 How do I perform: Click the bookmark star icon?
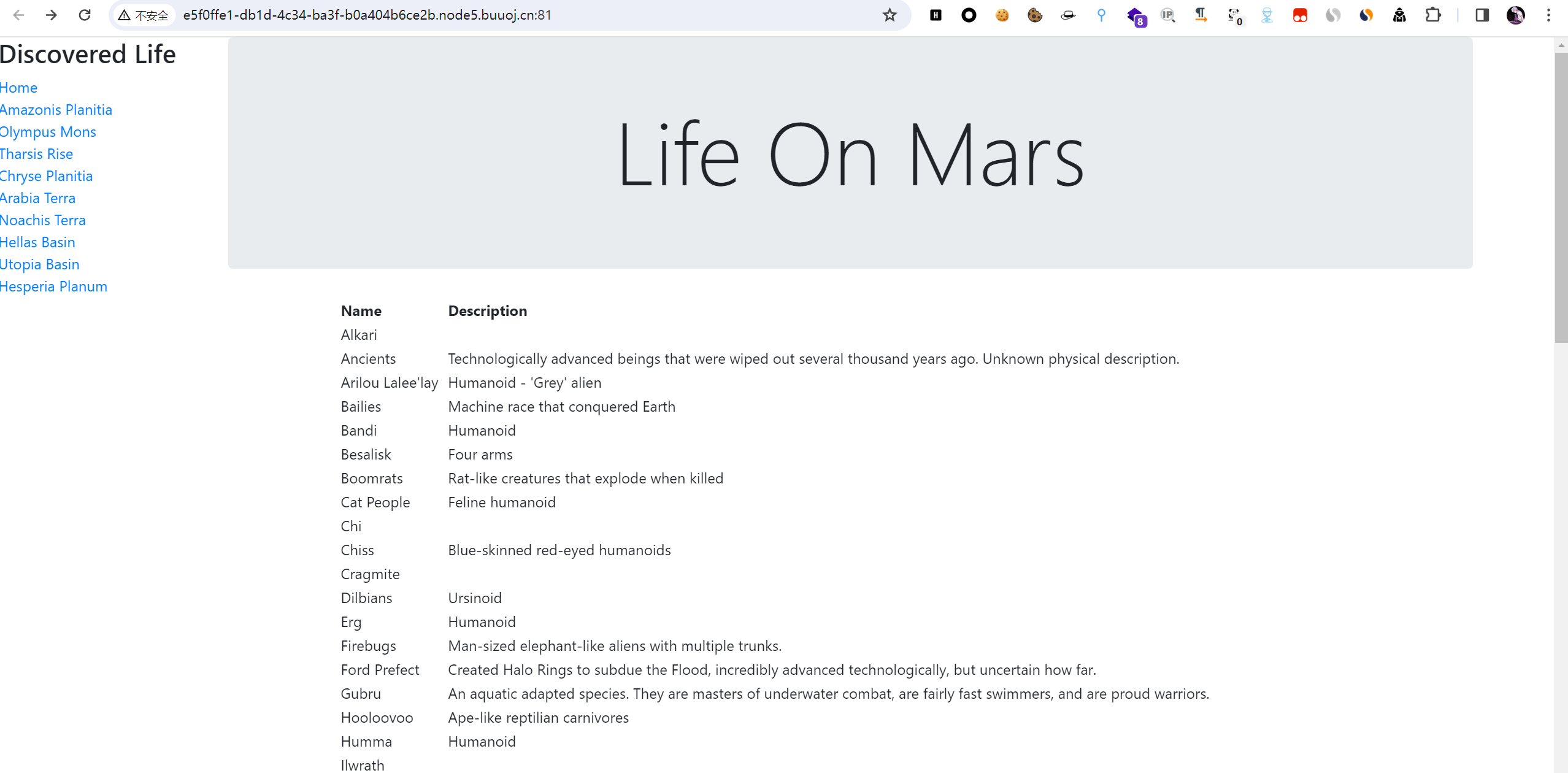[x=890, y=15]
